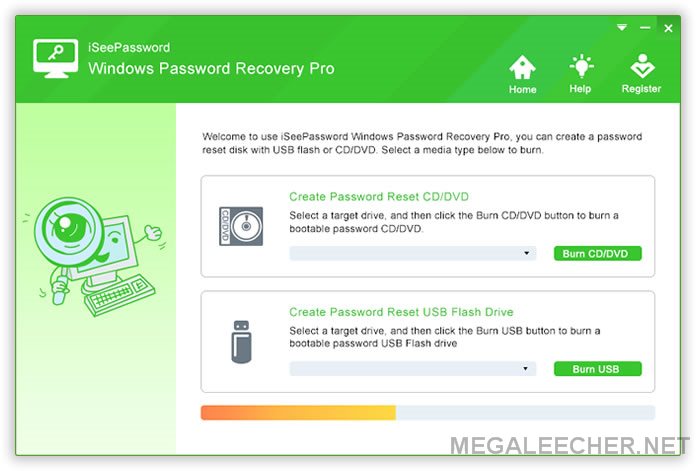Open the title bar dropdown menu triangle
The width and height of the screenshot is (696, 471).
(x=622, y=28)
